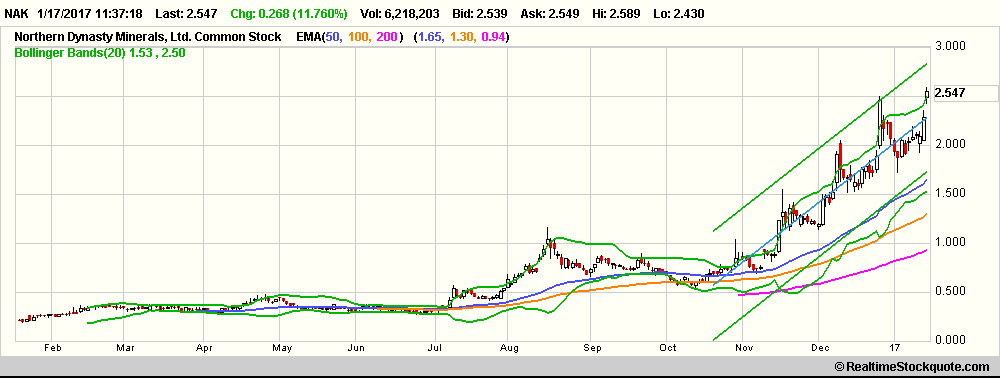Click the blue EMA 50 legend label
This screenshot has width=1000, height=378.
click(x=332, y=38)
